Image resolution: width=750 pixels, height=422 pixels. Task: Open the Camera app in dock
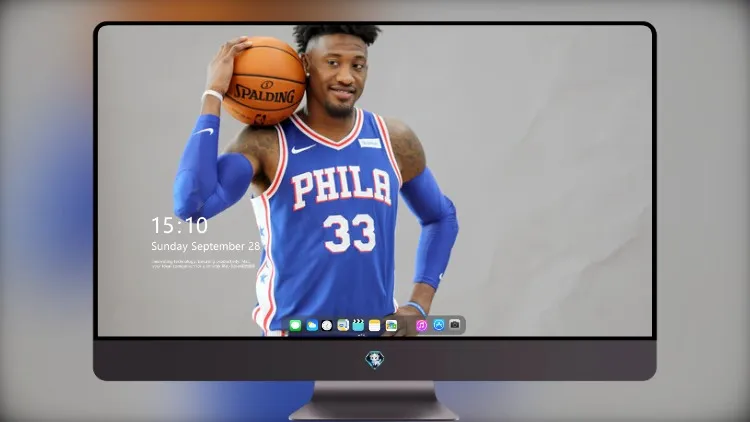pos(454,325)
